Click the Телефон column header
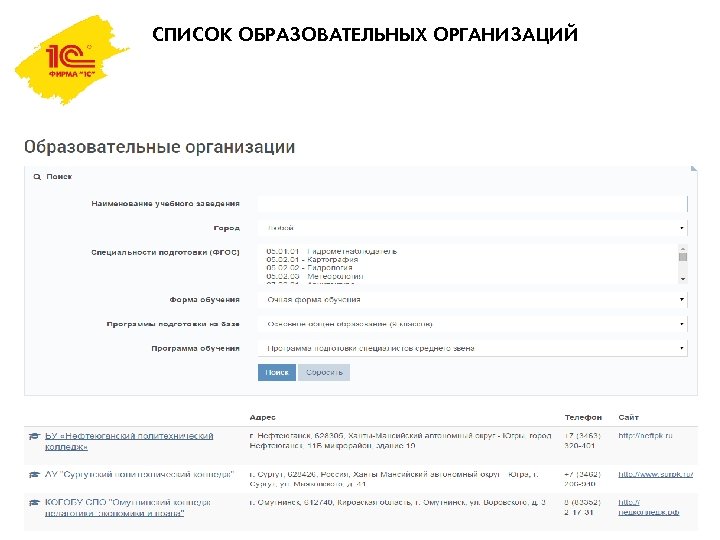 (x=583, y=417)
